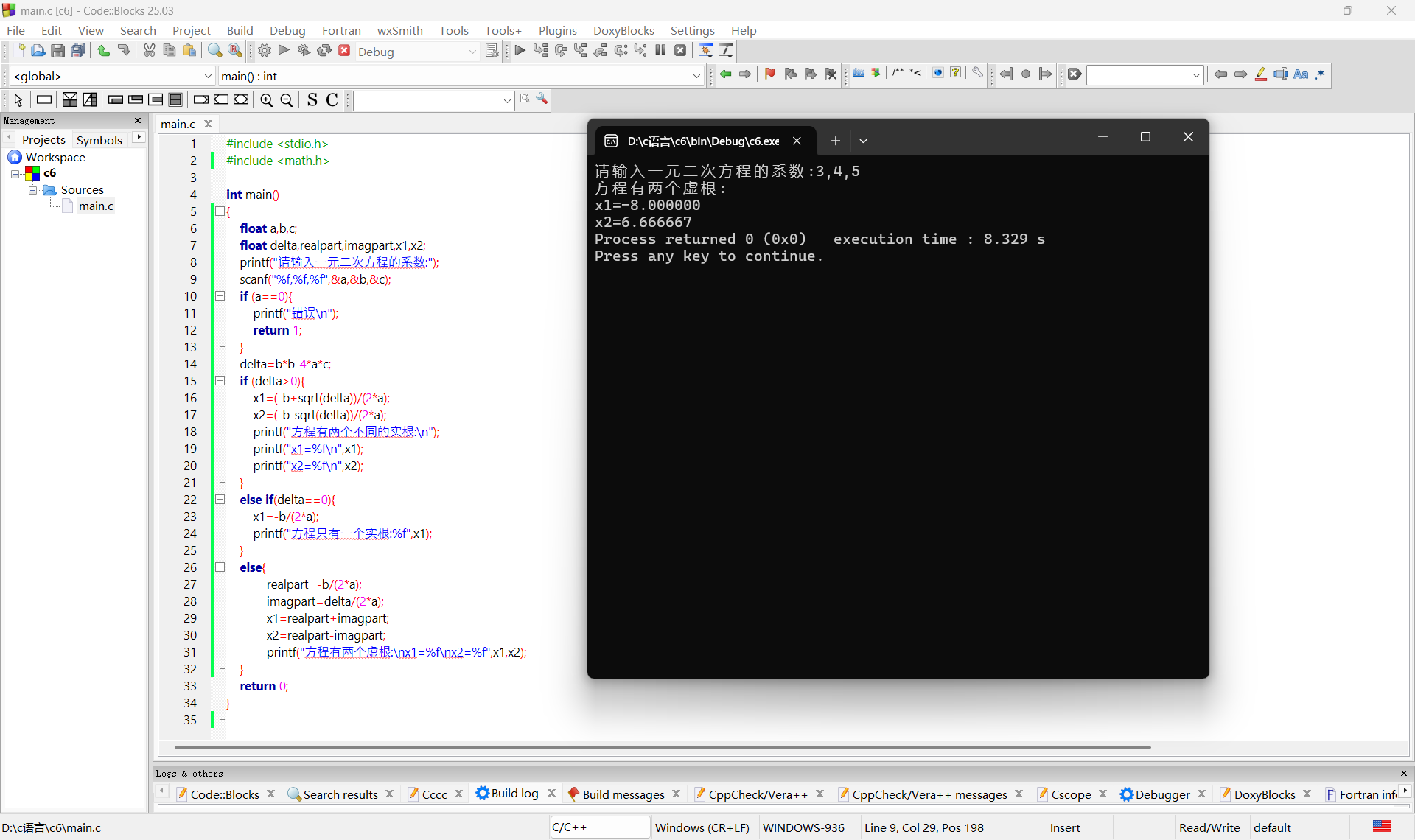The width and height of the screenshot is (1415, 840).
Task: Click the Stop debugger icon
Action: click(681, 51)
